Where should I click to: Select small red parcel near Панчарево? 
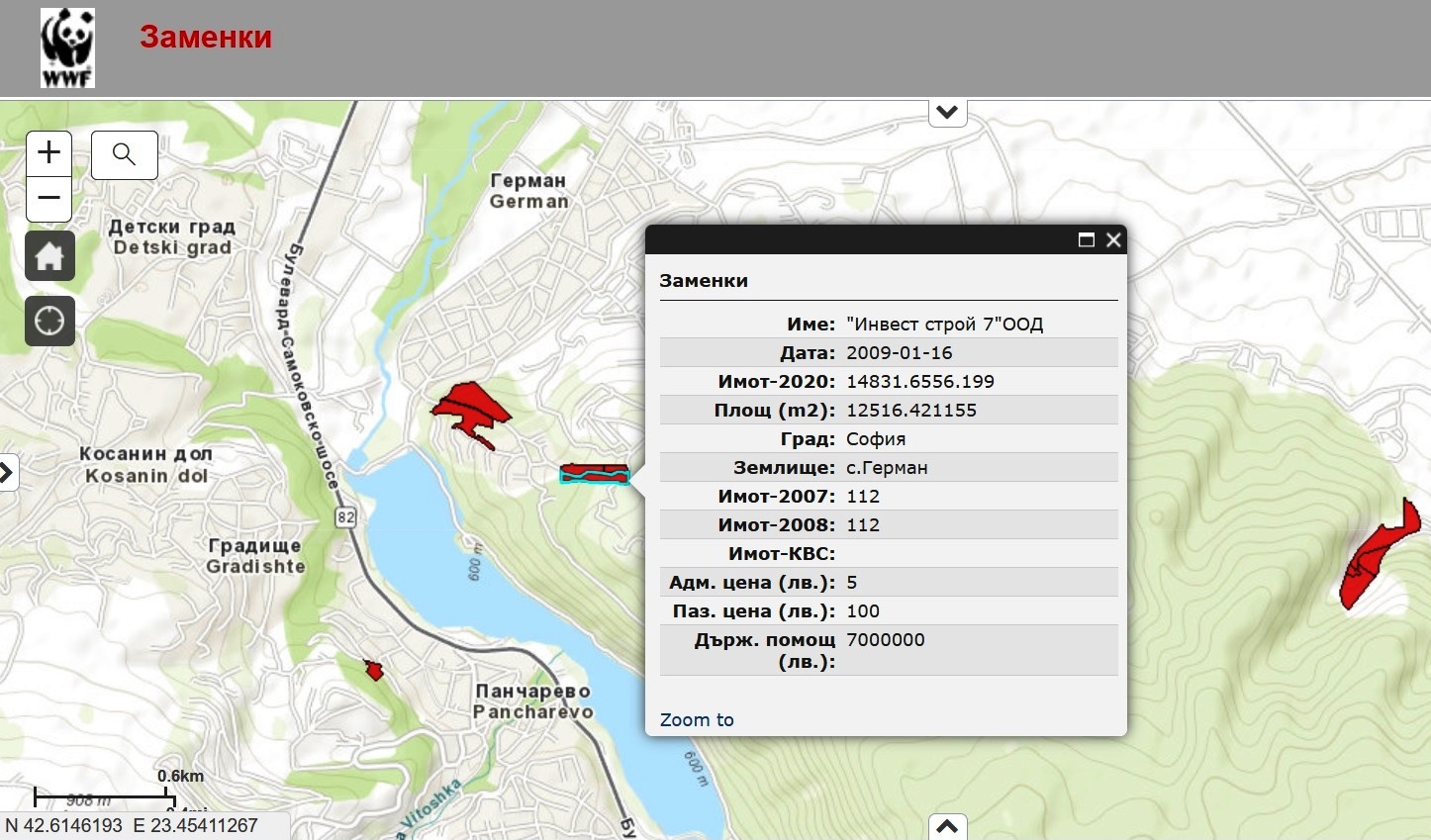374,671
